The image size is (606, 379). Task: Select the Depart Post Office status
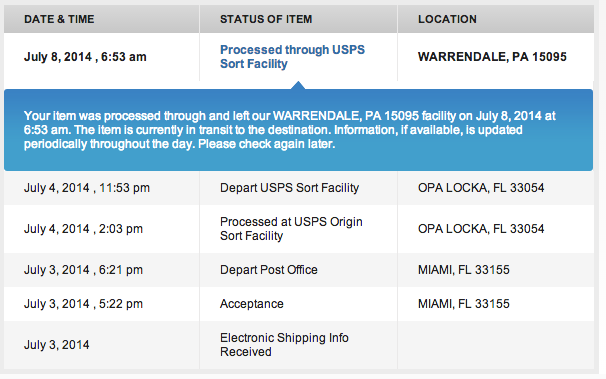(x=269, y=270)
